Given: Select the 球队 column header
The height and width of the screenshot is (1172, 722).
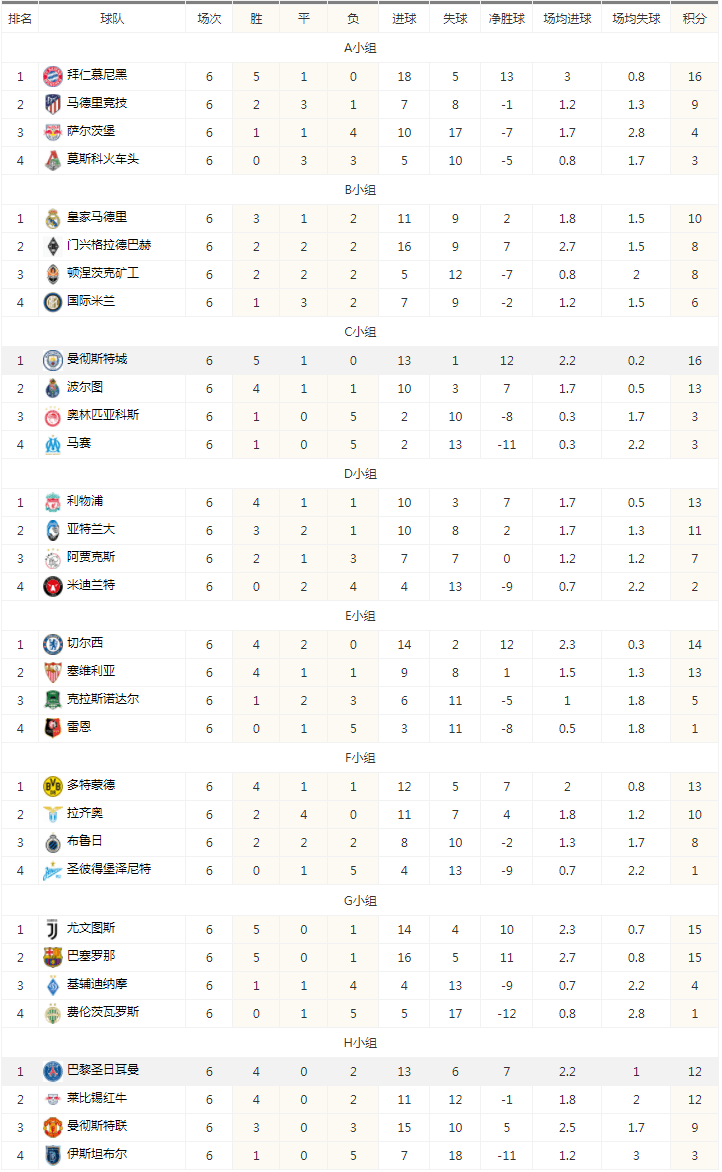Looking at the screenshot, I should pos(112,19).
